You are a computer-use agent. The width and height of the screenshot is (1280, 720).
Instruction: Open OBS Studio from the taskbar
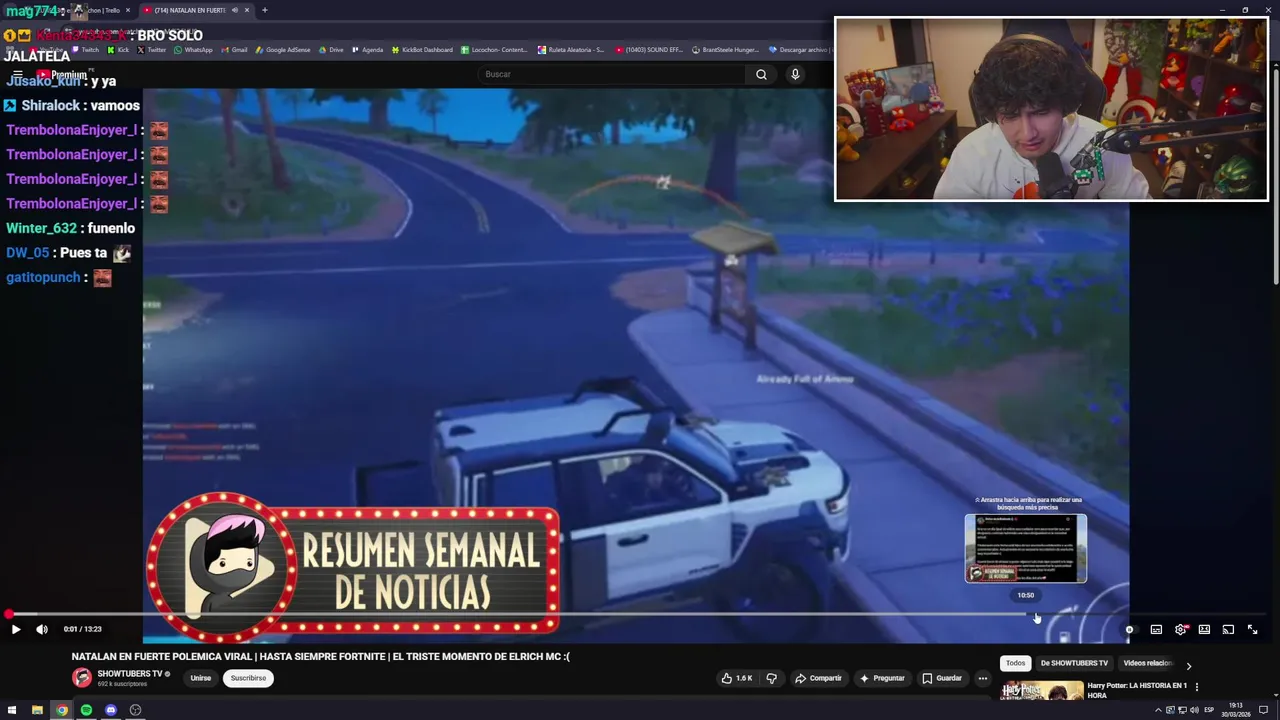tap(135, 710)
